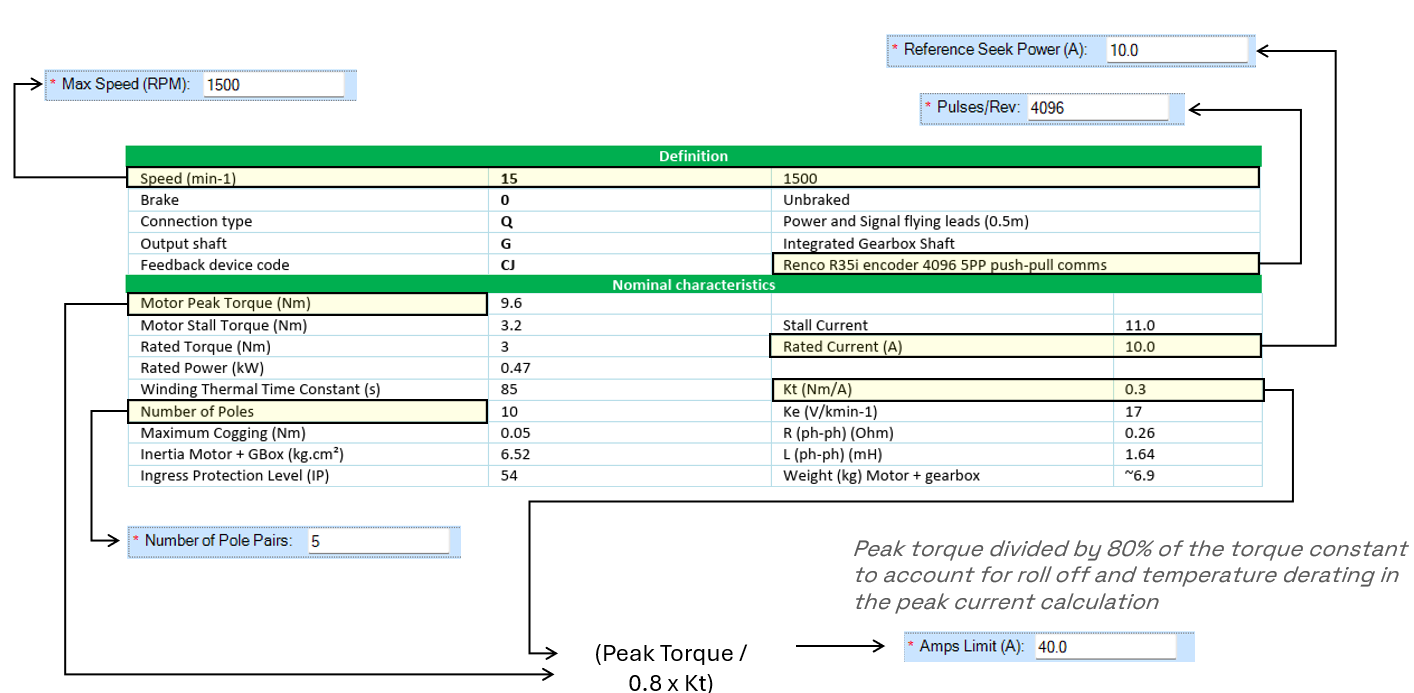The image size is (1414, 693).
Task: Click the Ingress Protection Level (IP) label
Action: click(234, 476)
